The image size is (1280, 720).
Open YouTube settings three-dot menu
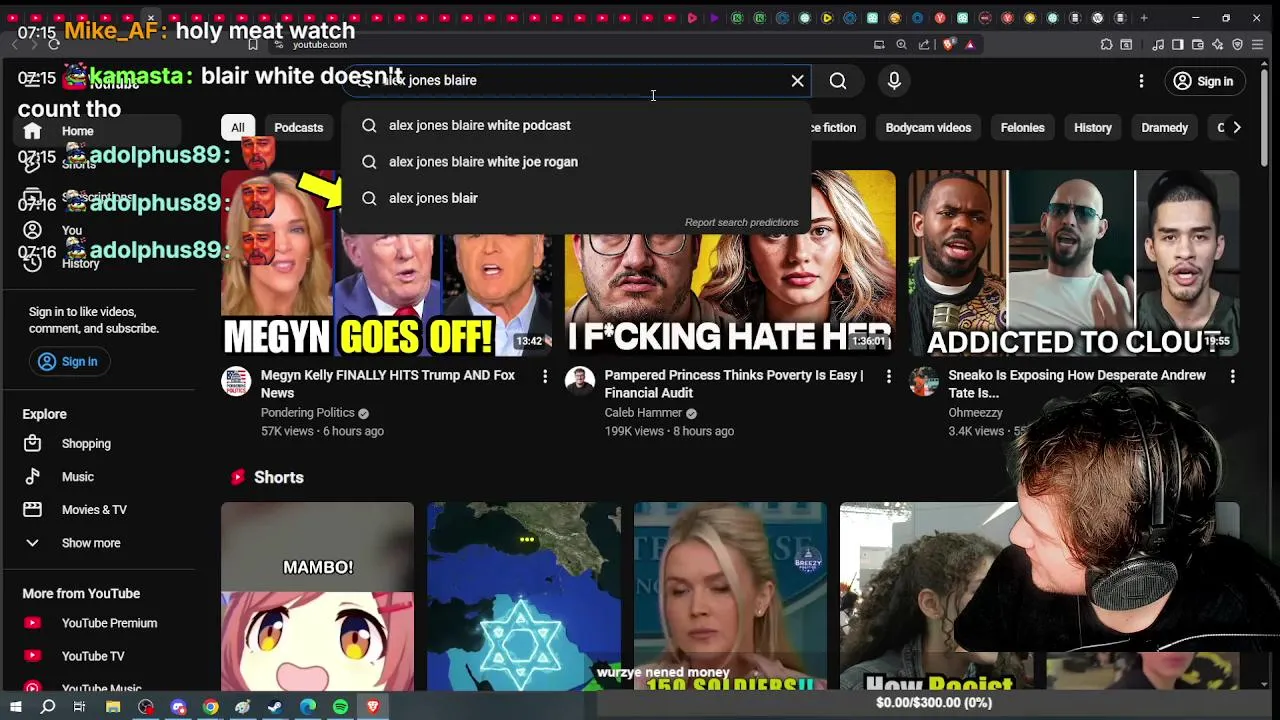click(1141, 81)
